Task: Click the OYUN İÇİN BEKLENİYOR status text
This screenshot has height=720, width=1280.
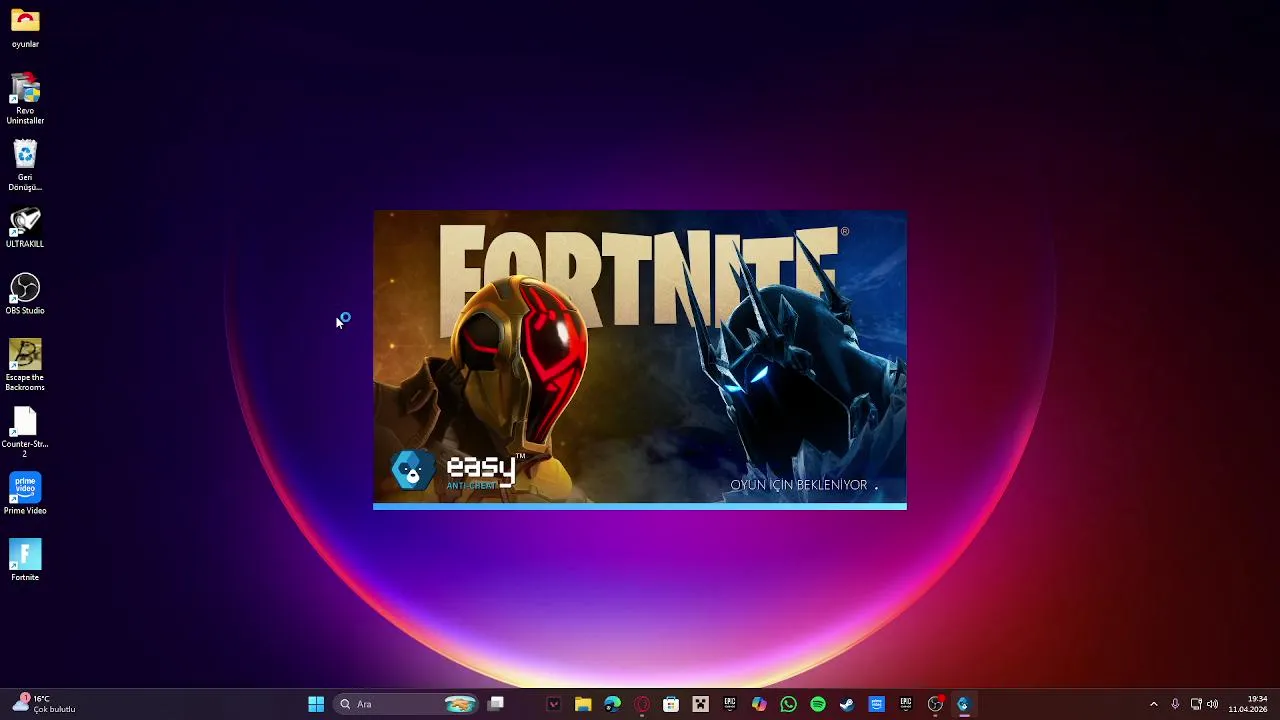Action: 799,485
